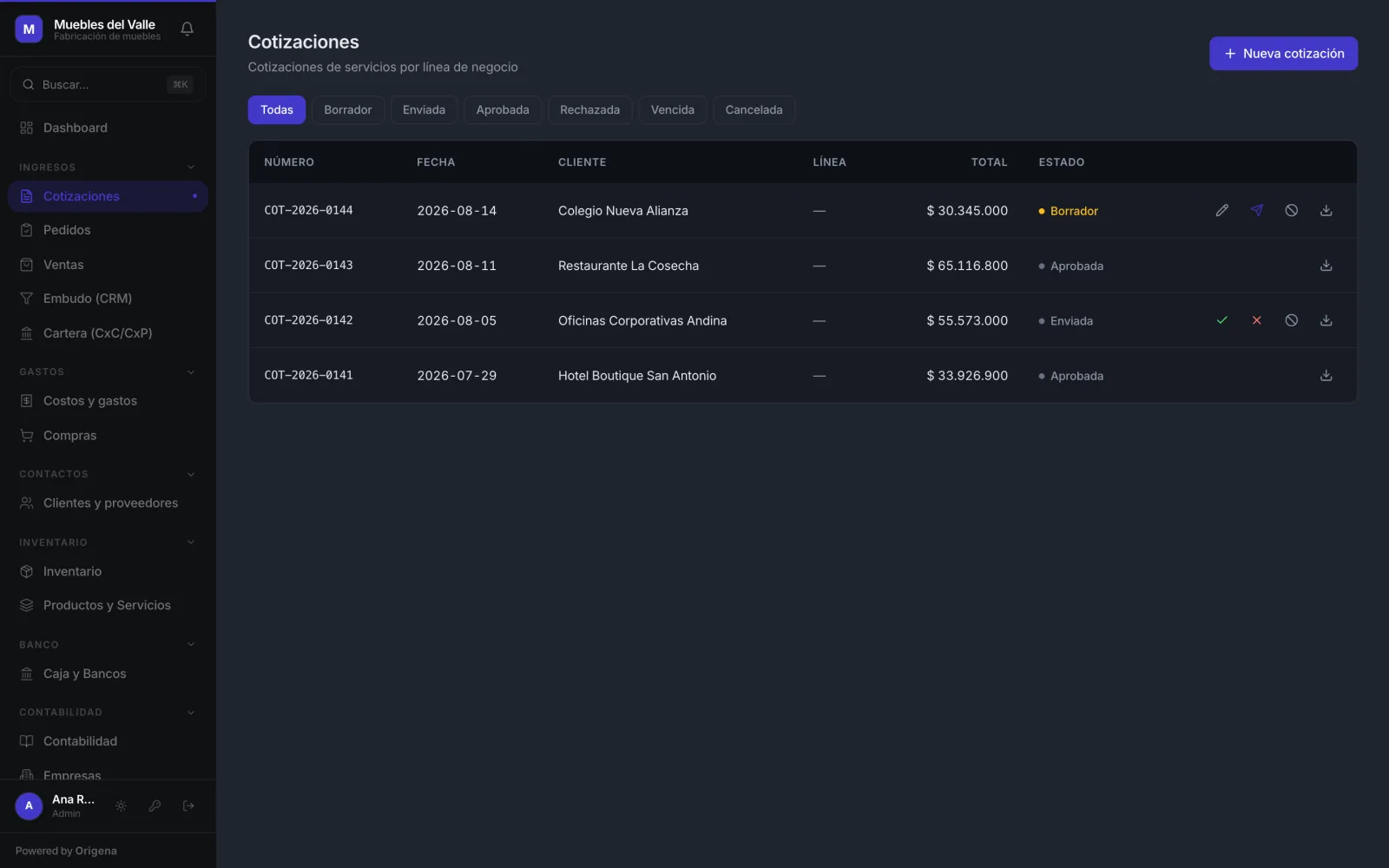The image size is (1389, 868).
Task: Collapse the Contabilidad section
Action: 191,713
